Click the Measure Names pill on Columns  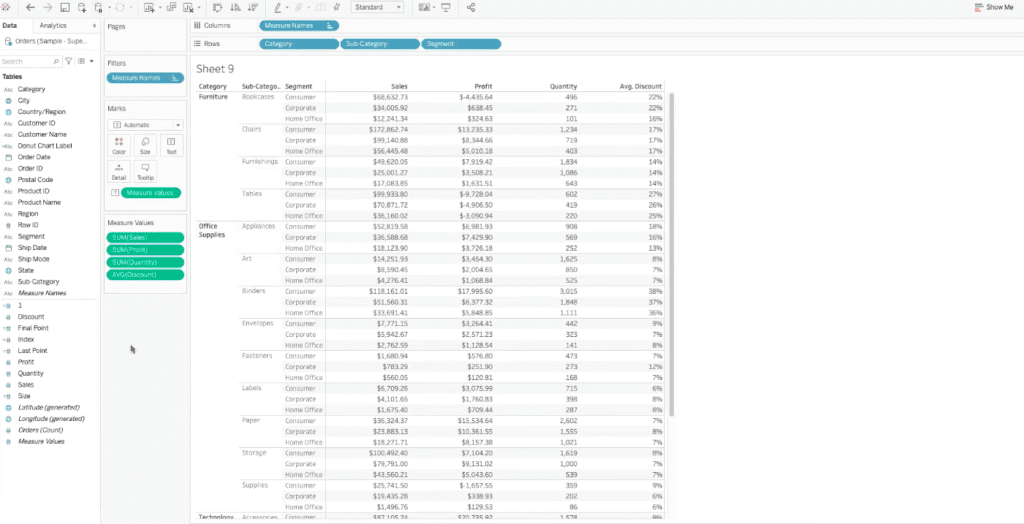pos(298,25)
